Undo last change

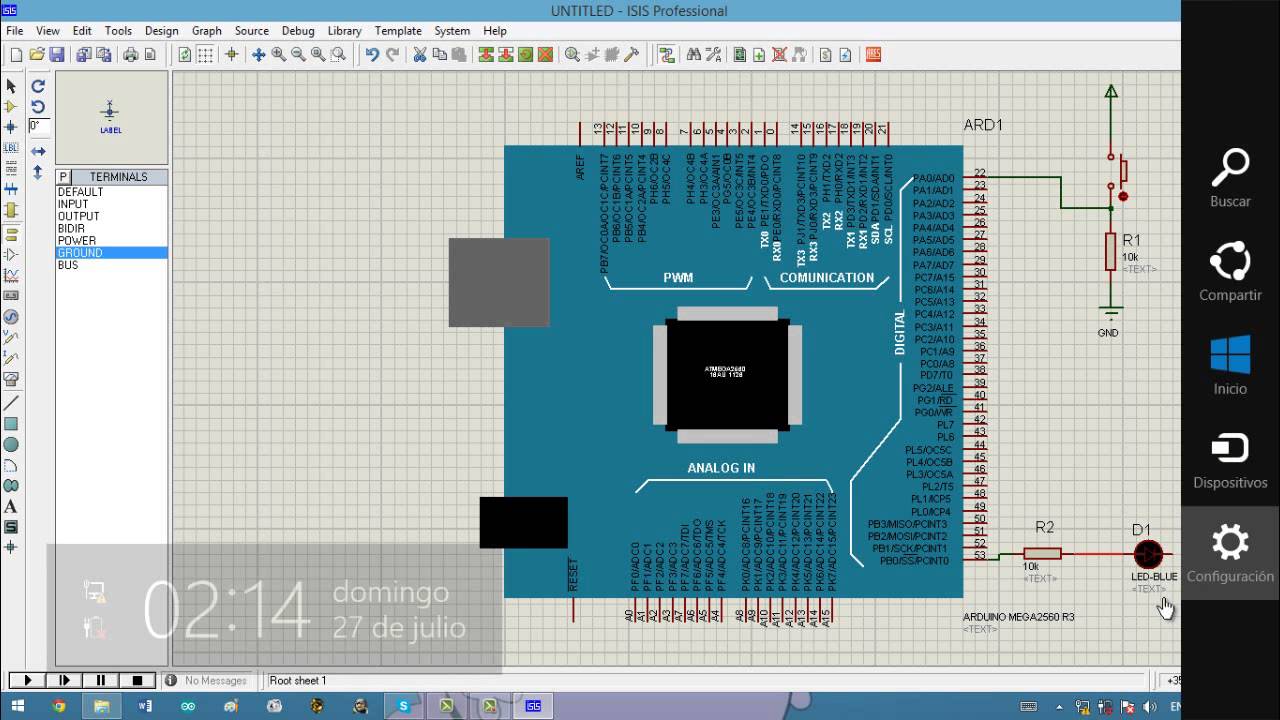click(x=372, y=55)
